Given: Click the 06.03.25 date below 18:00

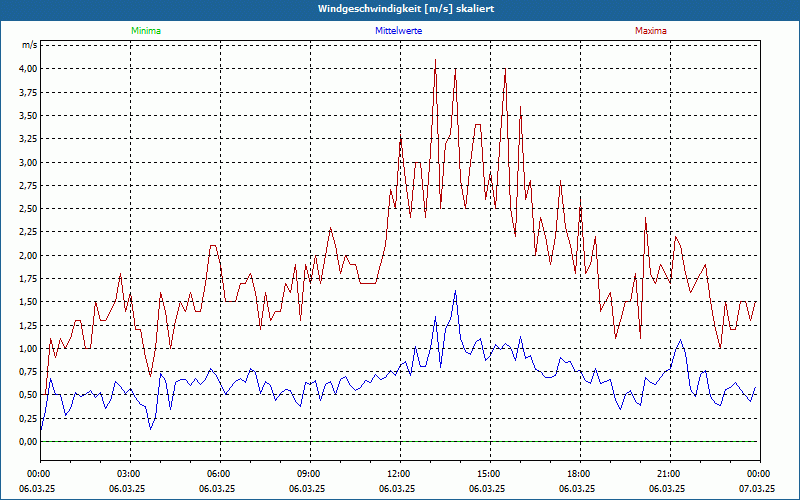Looking at the screenshot, I should [577, 488].
